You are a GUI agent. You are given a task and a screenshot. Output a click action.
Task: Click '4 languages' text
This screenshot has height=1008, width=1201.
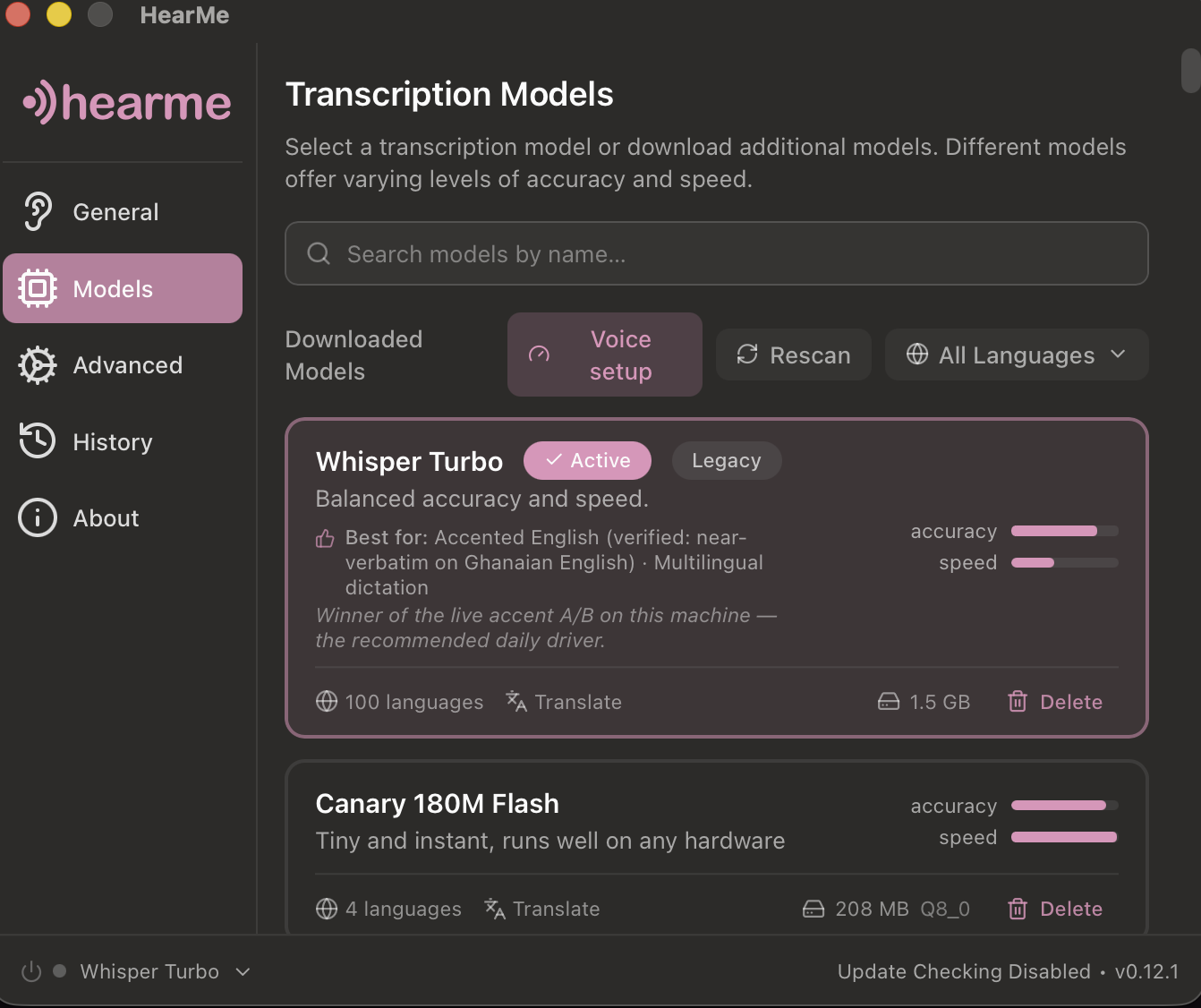point(404,909)
